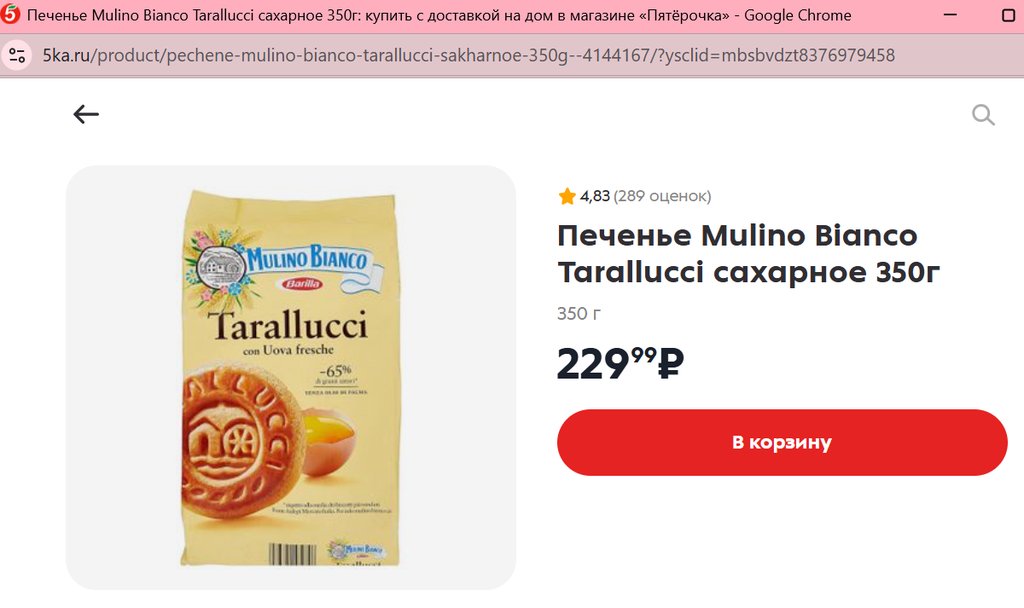This screenshot has height=608, width=1024.
Task: Focus the 5ka.ru URL address field
Action: coord(468,56)
